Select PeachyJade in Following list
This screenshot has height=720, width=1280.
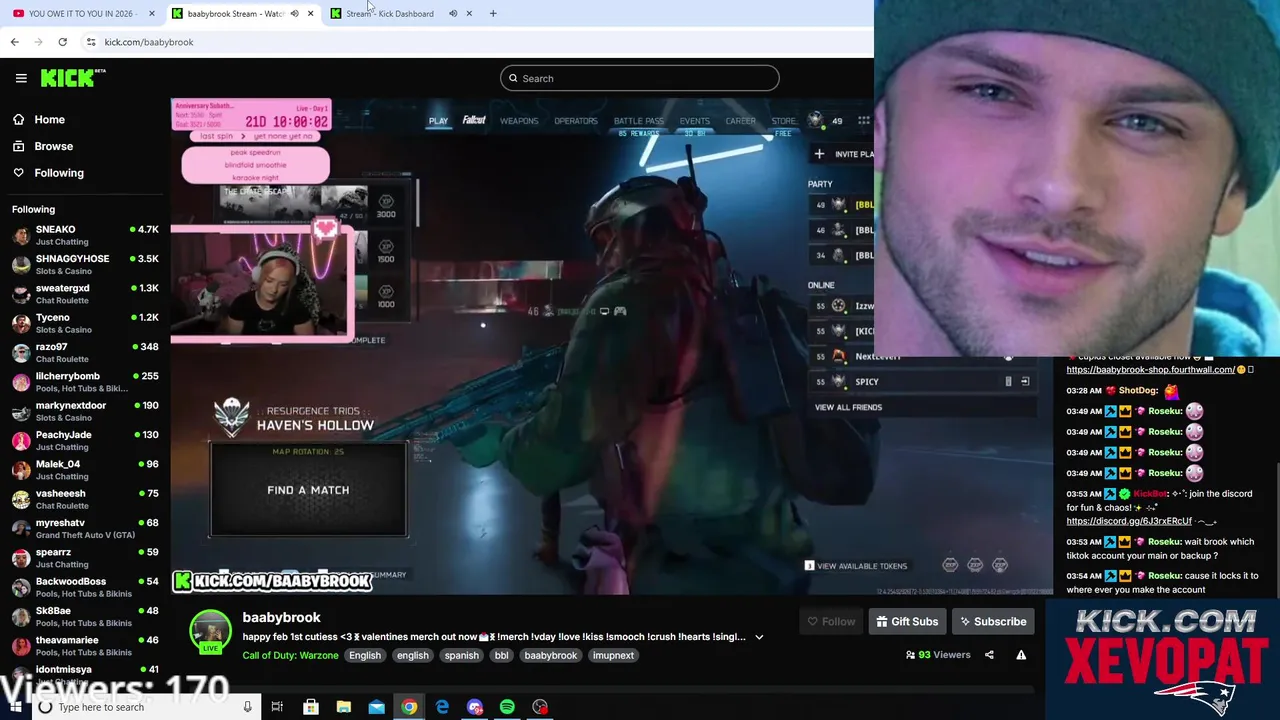(x=85, y=440)
